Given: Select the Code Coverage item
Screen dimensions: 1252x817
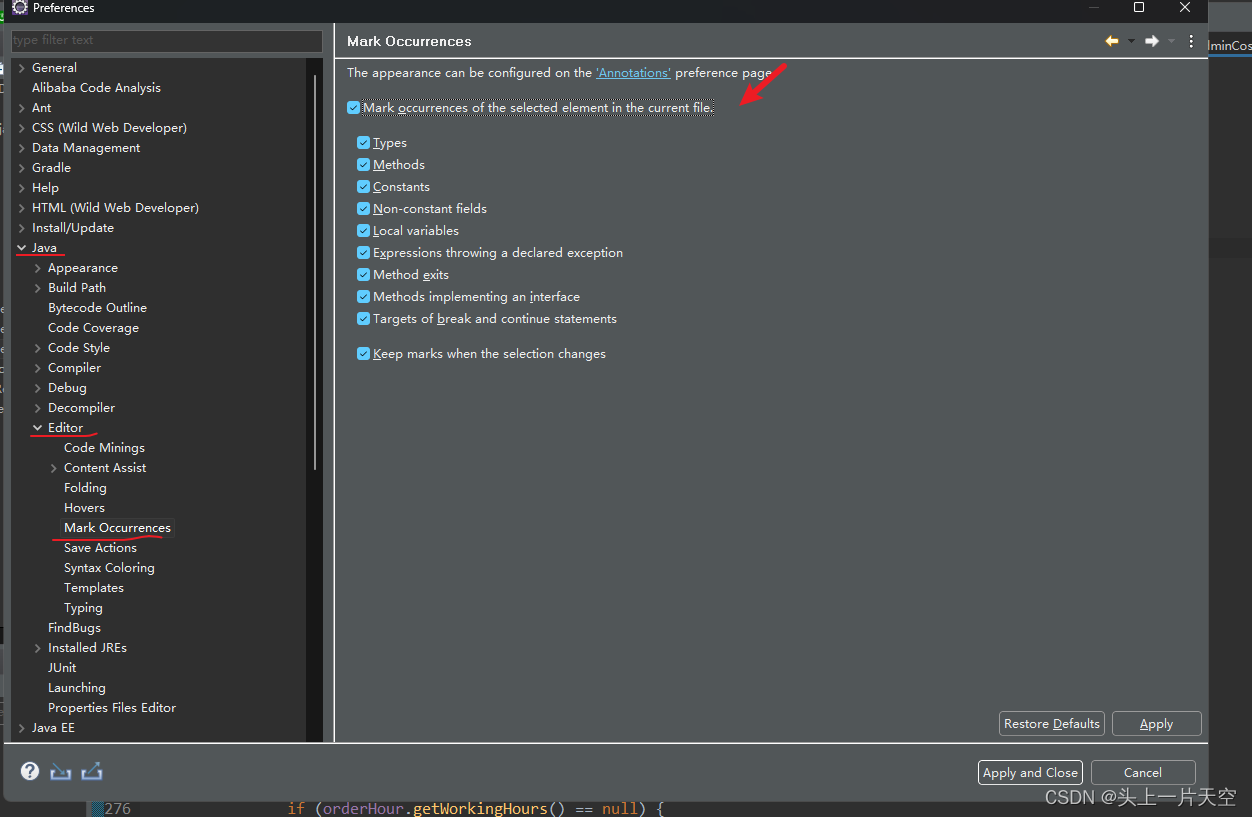Looking at the screenshot, I should tap(93, 328).
